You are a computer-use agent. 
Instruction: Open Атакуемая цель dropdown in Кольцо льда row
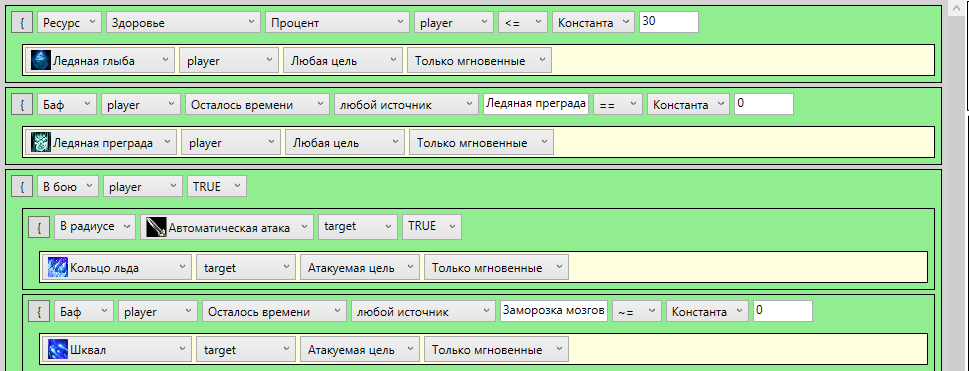360,268
